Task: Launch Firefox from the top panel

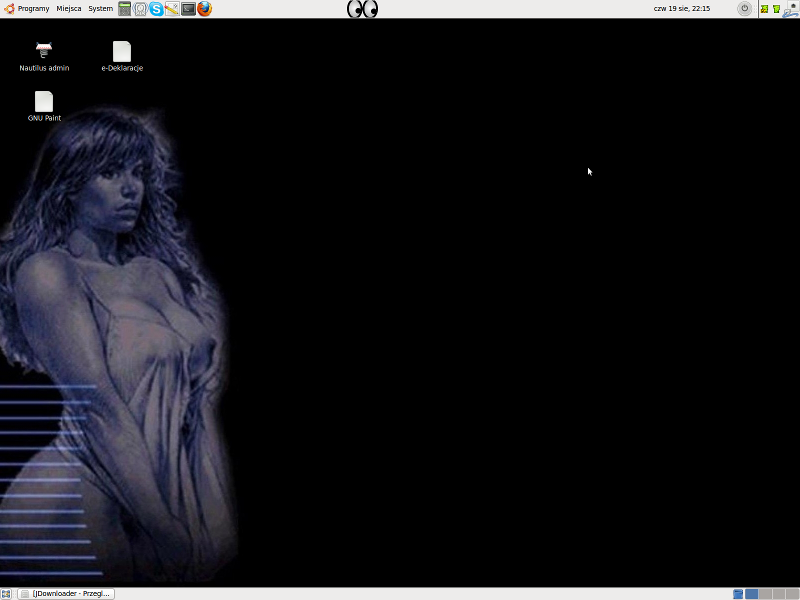Action: pyautogui.click(x=204, y=9)
